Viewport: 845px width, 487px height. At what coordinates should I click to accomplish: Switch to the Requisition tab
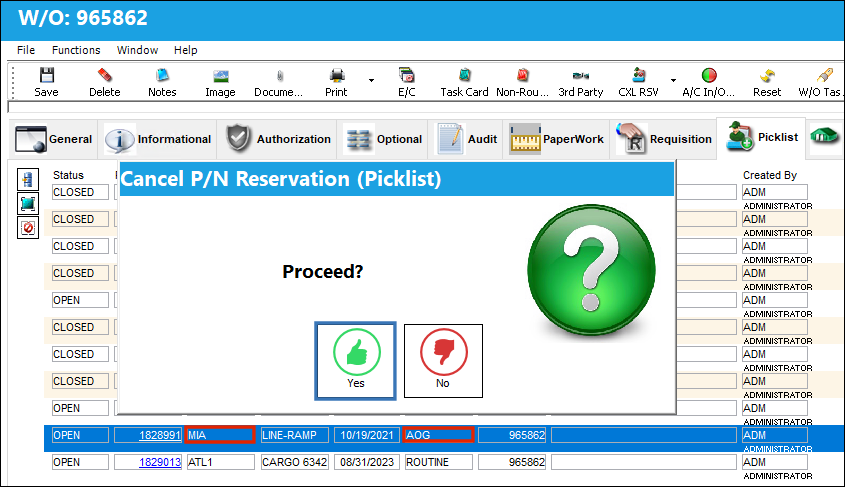coord(663,139)
